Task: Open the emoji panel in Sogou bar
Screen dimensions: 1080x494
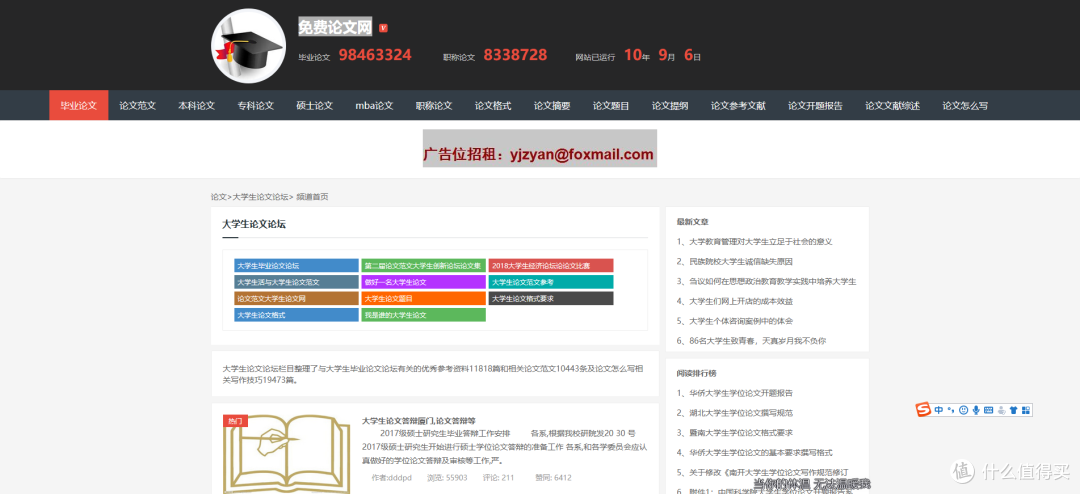Action: point(963,410)
